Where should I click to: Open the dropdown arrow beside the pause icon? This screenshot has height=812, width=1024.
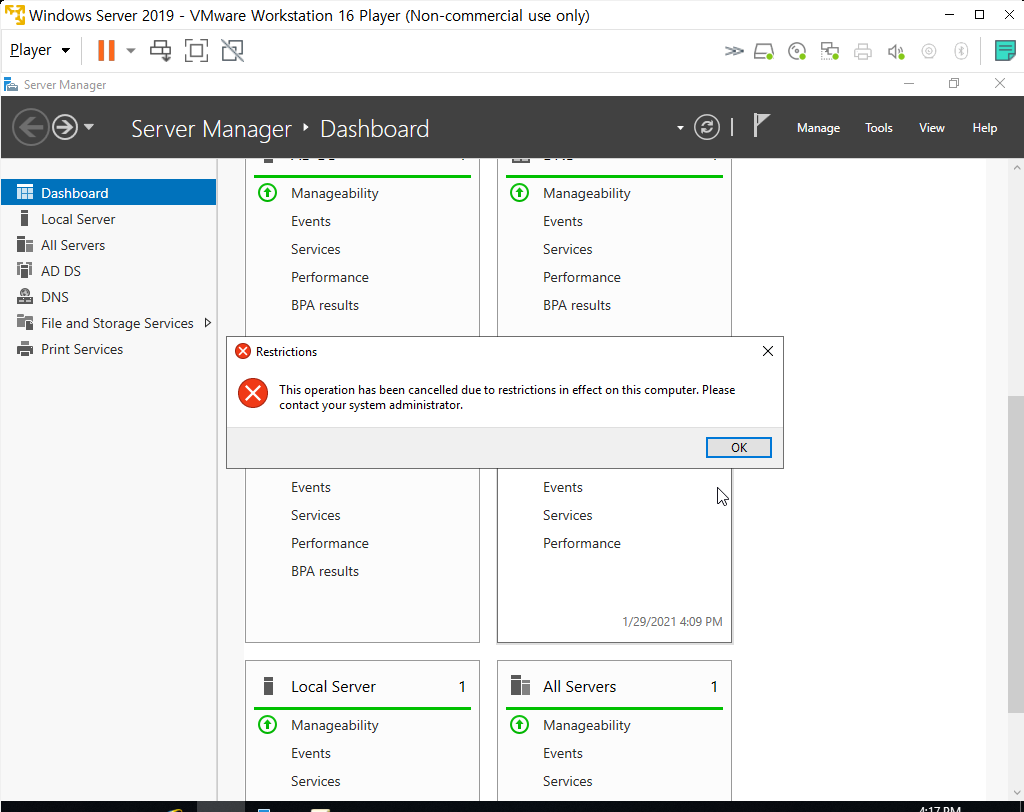click(131, 50)
